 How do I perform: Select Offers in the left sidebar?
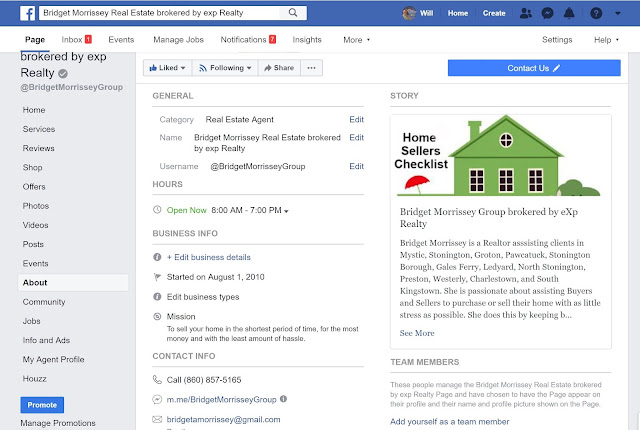34,186
